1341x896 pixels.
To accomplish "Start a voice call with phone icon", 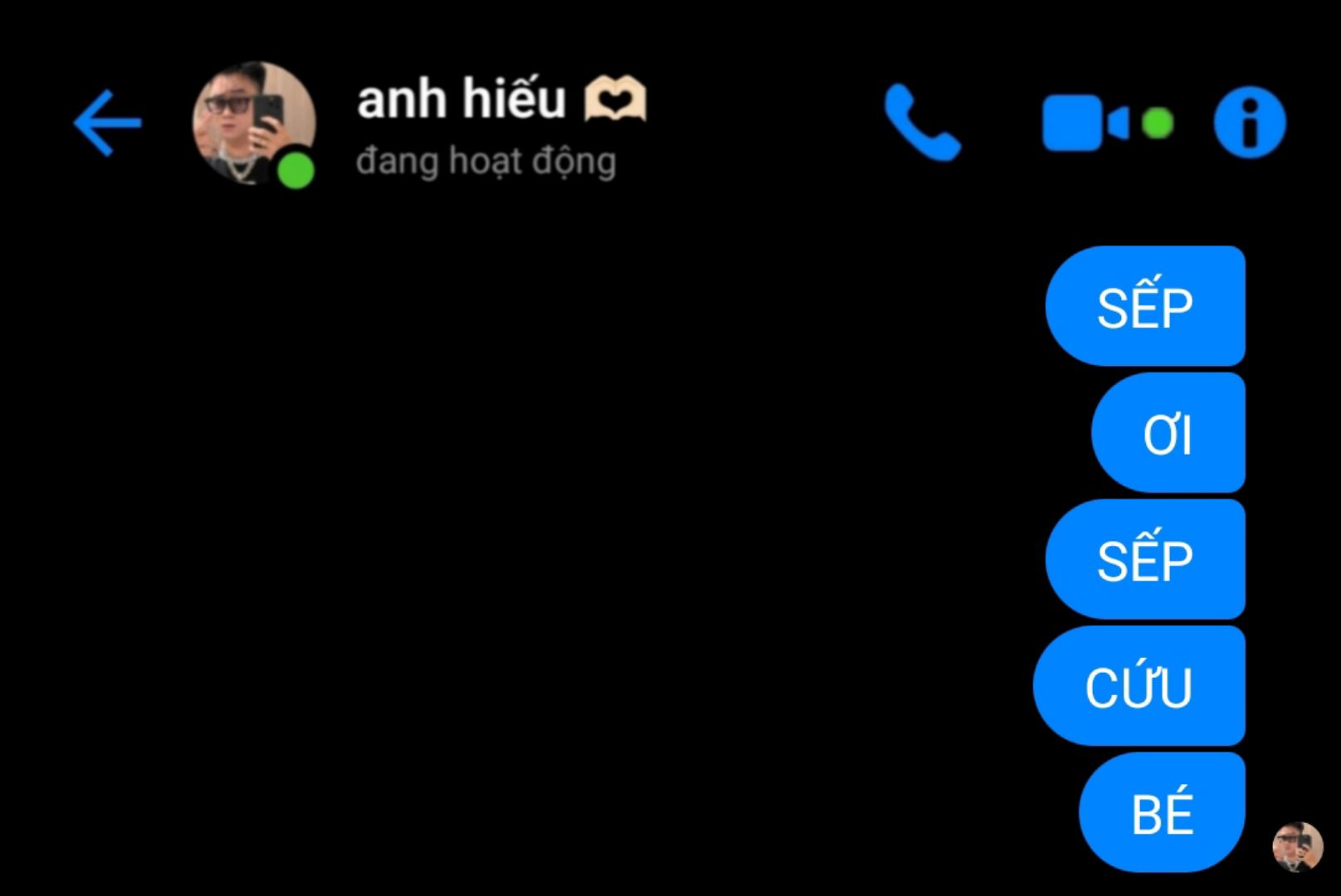I will [x=923, y=123].
